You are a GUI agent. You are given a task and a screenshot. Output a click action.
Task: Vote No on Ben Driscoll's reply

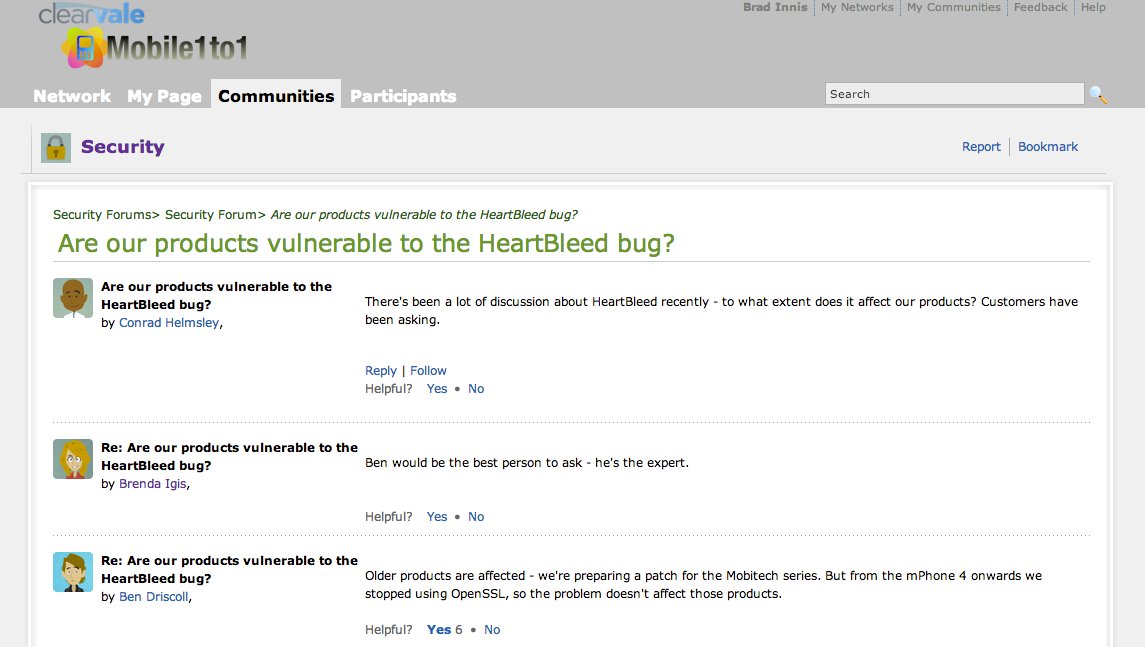click(492, 629)
